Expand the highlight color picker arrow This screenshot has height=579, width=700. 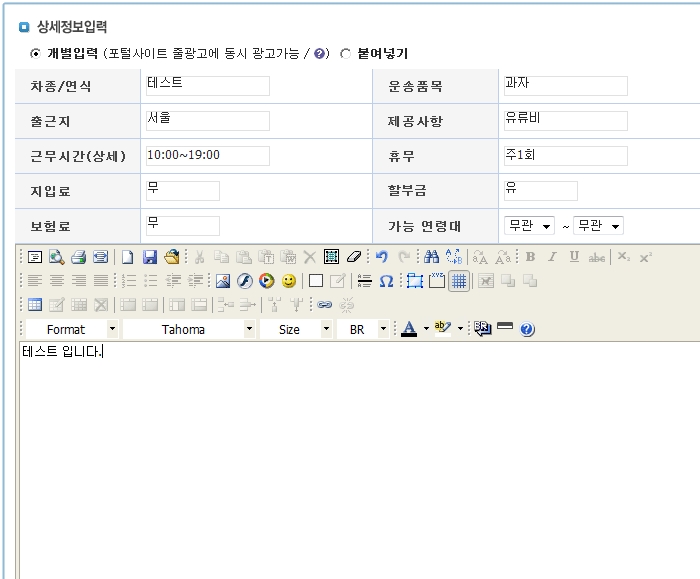tap(460, 329)
